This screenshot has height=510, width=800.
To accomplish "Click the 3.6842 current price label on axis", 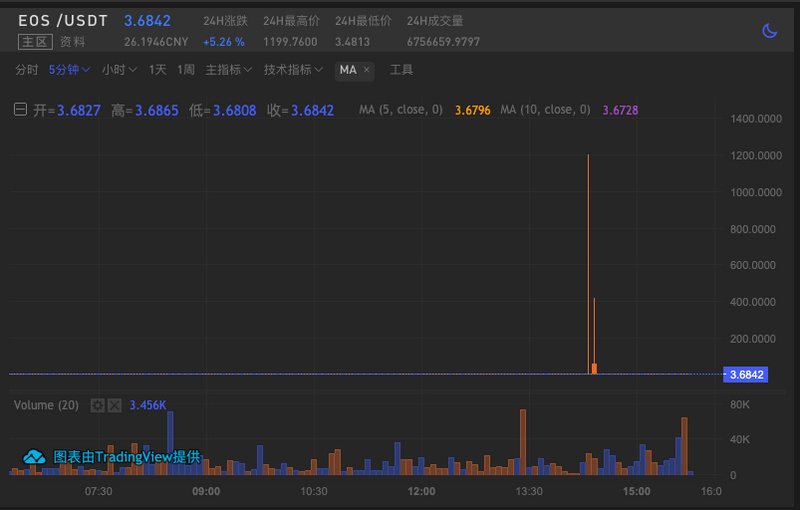I will point(746,375).
